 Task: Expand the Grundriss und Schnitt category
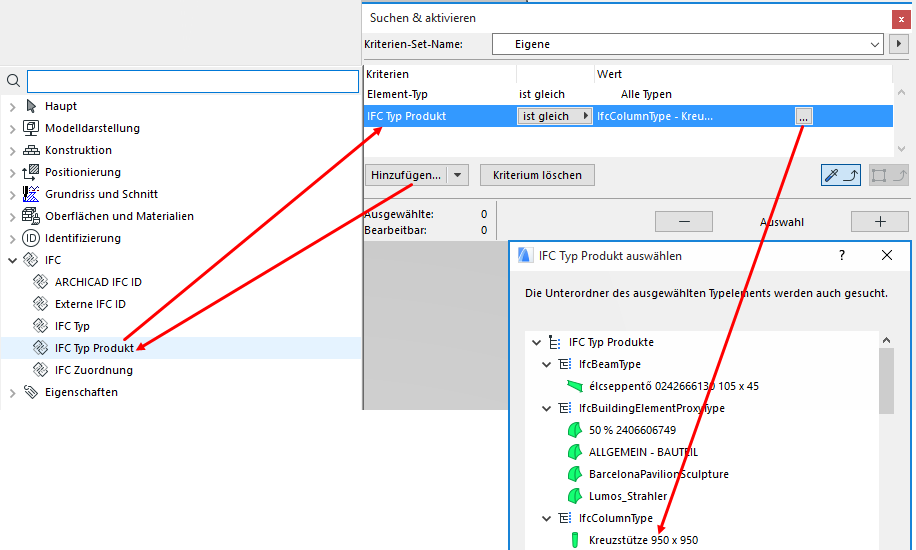(12, 195)
